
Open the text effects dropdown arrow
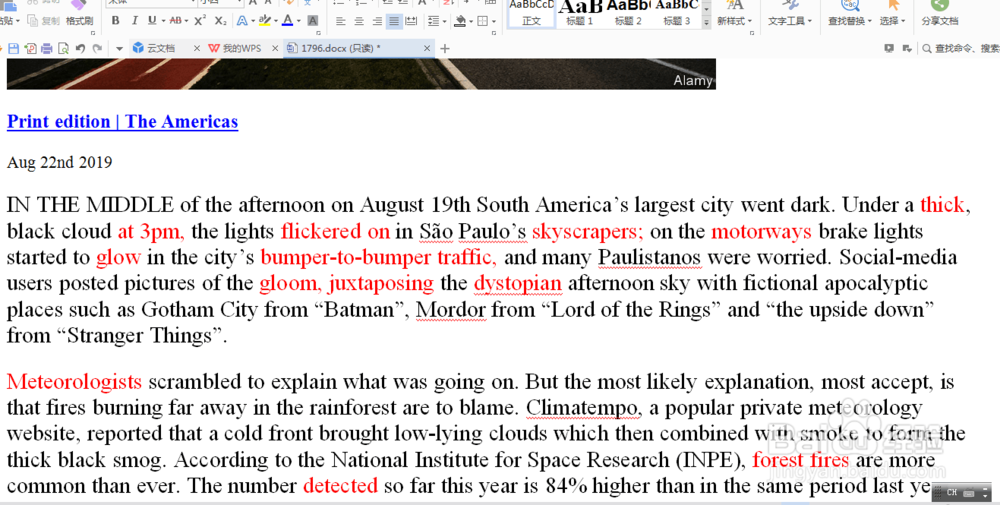tap(253, 21)
